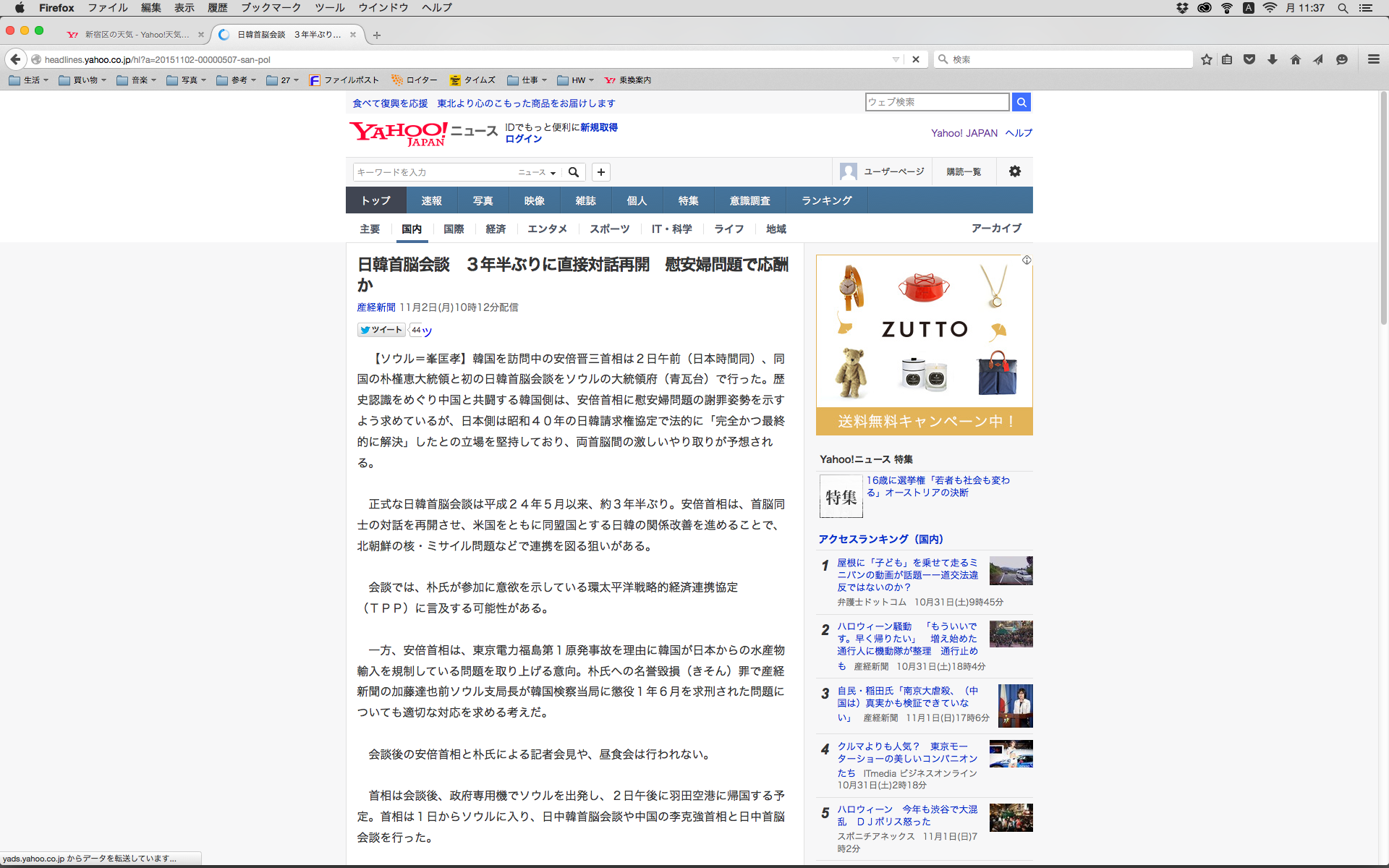Open the Firefox hamburger menu
The image size is (1389, 868).
pos(1374,59)
